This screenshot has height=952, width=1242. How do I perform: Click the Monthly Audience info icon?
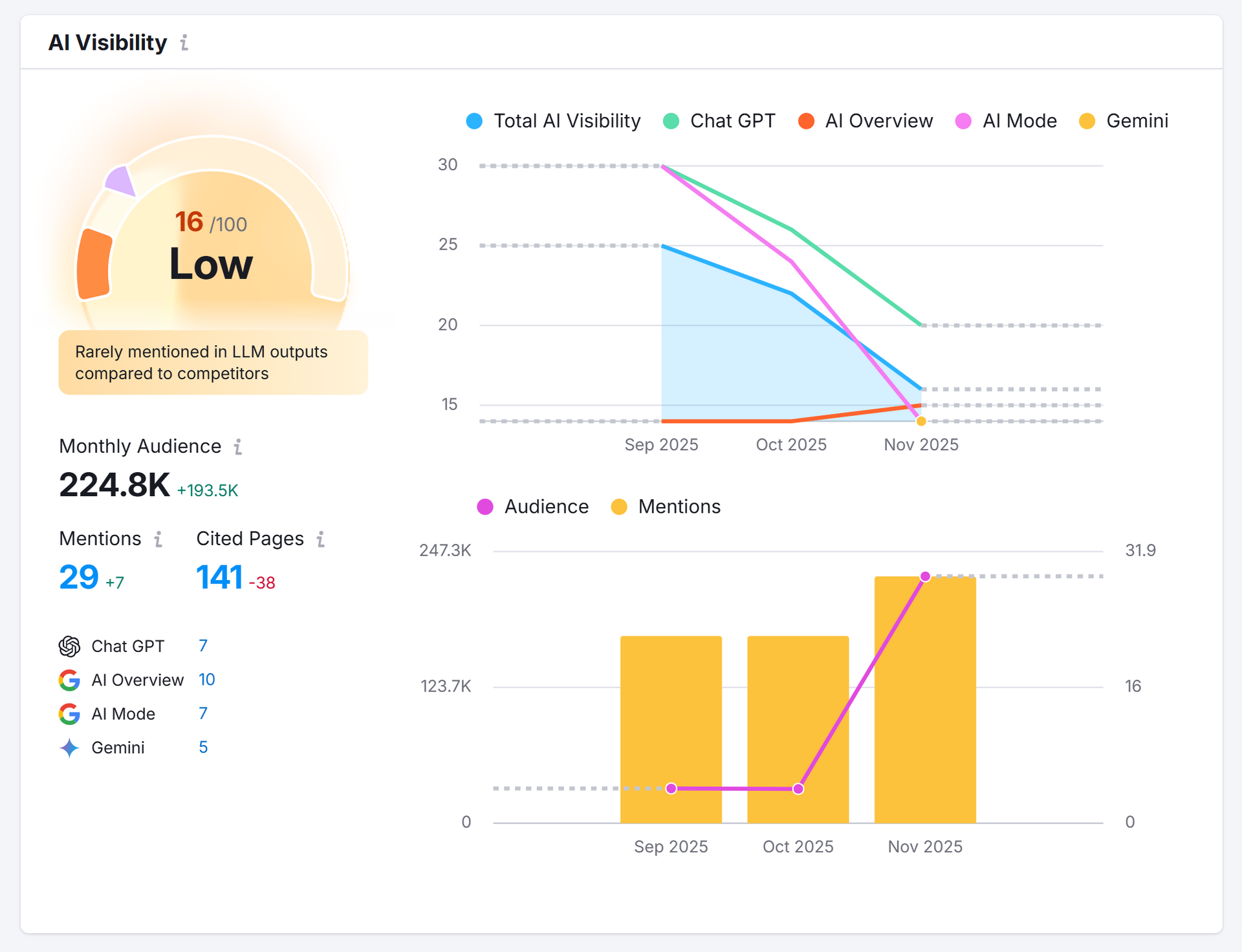tap(238, 447)
